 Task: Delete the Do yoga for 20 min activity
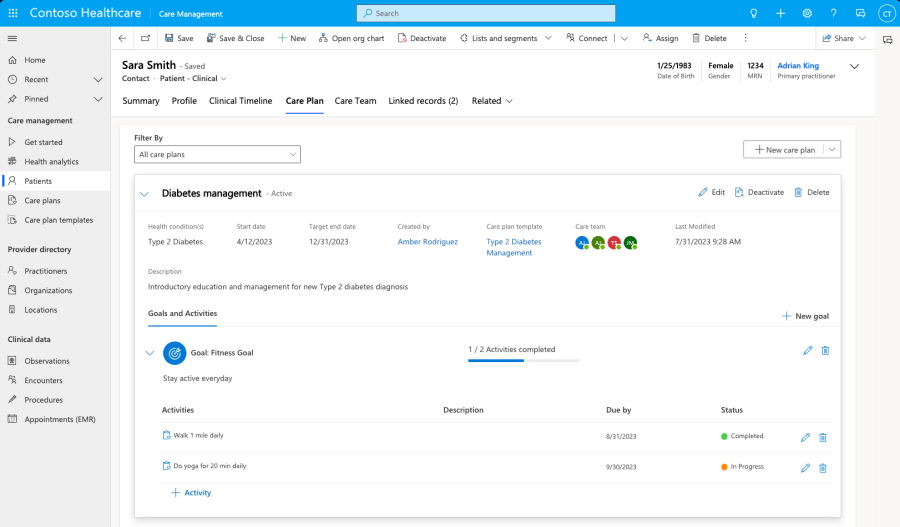823,468
